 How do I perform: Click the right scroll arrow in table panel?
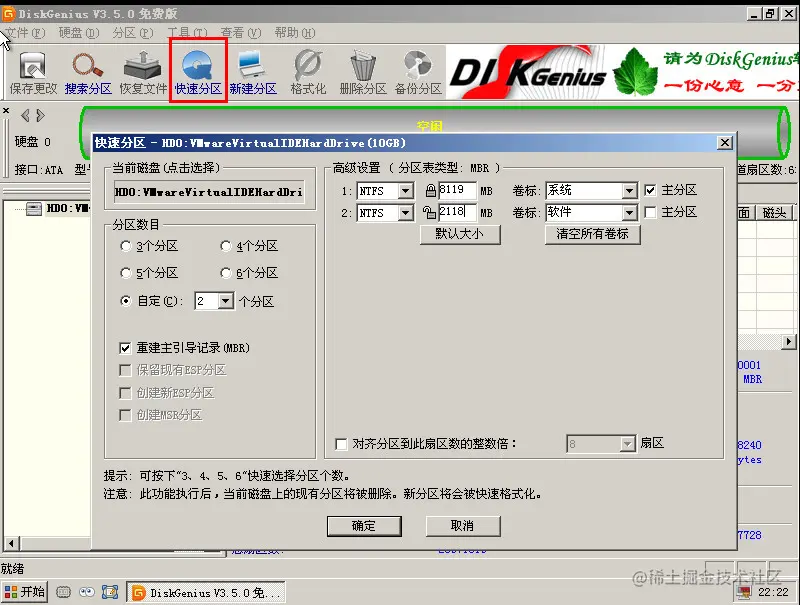[x=789, y=342]
